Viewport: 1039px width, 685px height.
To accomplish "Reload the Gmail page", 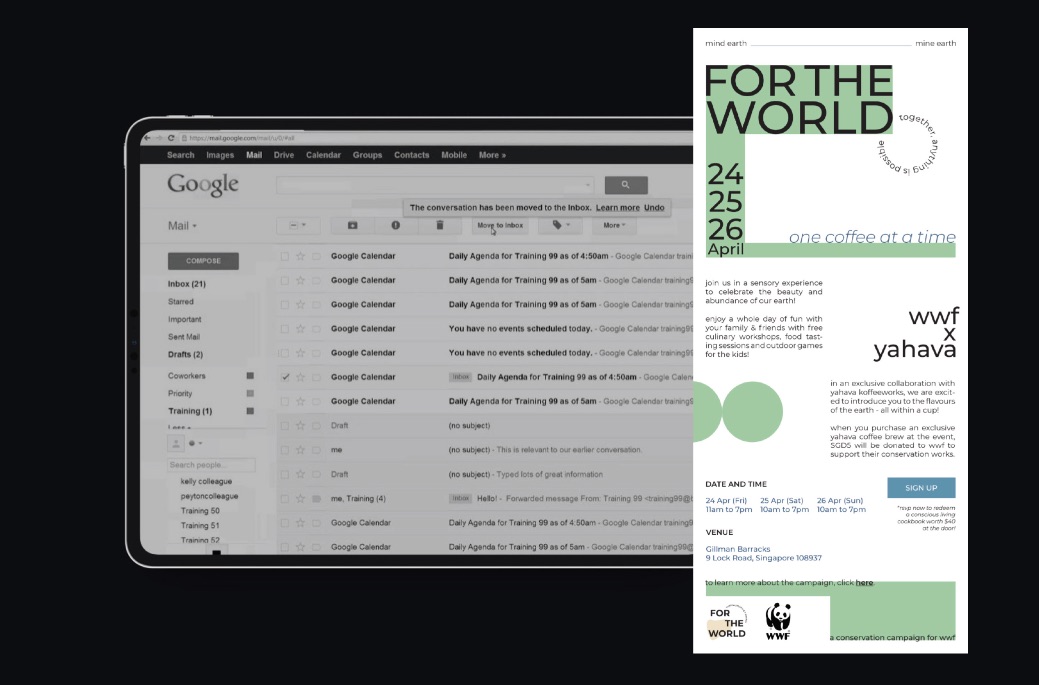I will point(171,138).
